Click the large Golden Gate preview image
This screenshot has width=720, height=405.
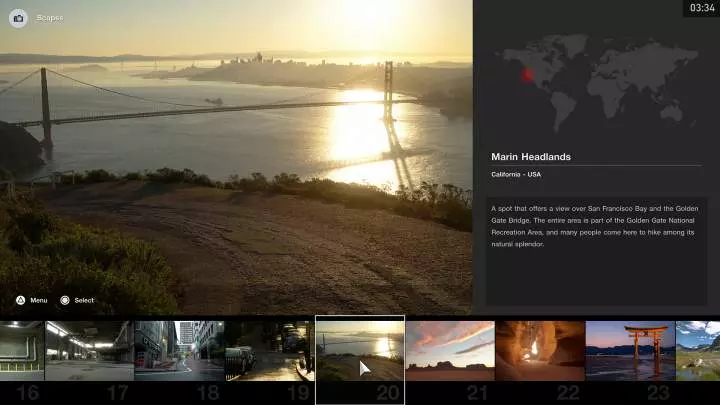pyautogui.click(x=236, y=160)
